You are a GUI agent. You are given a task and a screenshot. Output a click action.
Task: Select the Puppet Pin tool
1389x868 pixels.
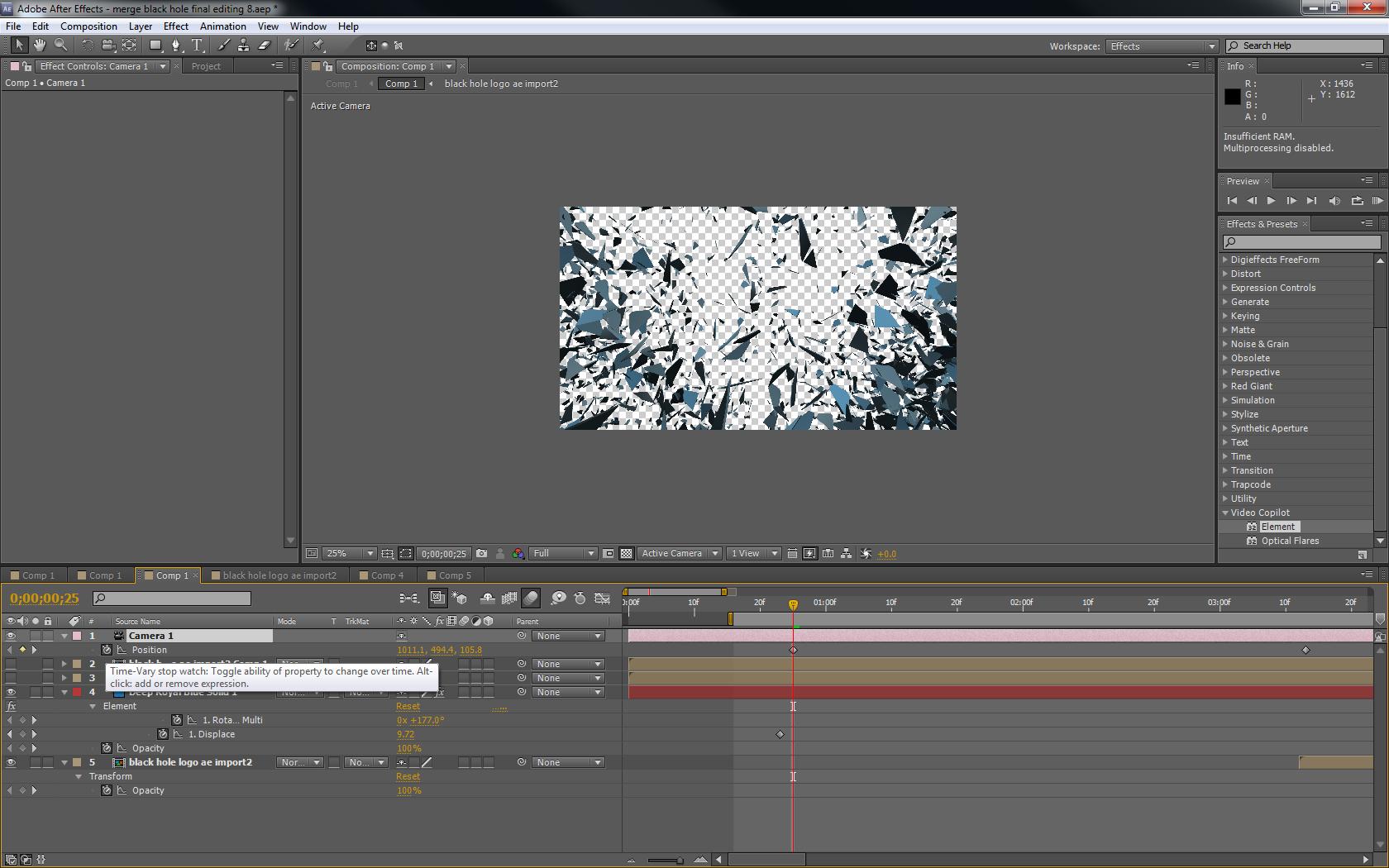click(x=318, y=45)
